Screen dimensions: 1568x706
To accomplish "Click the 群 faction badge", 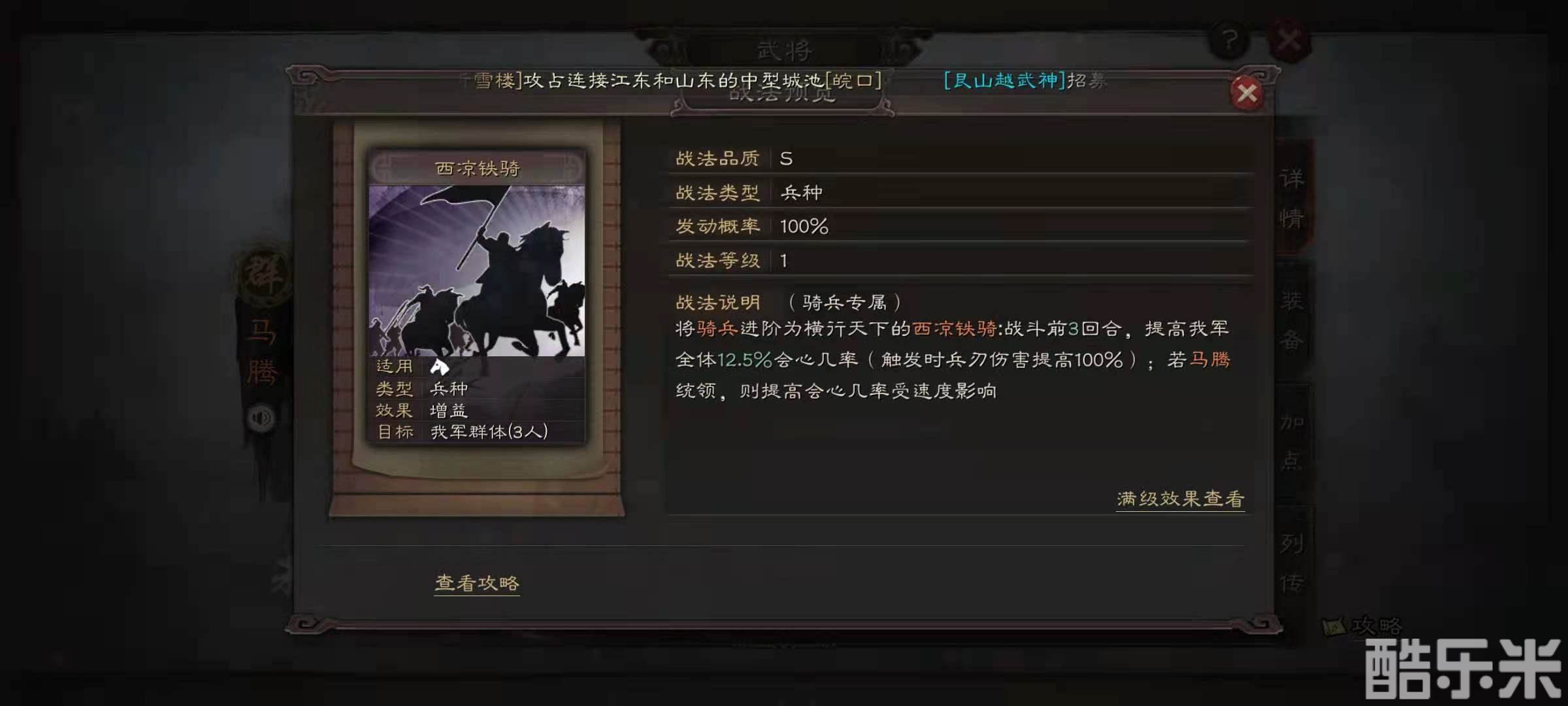I will pyautogui.click(x=263, y=273).
